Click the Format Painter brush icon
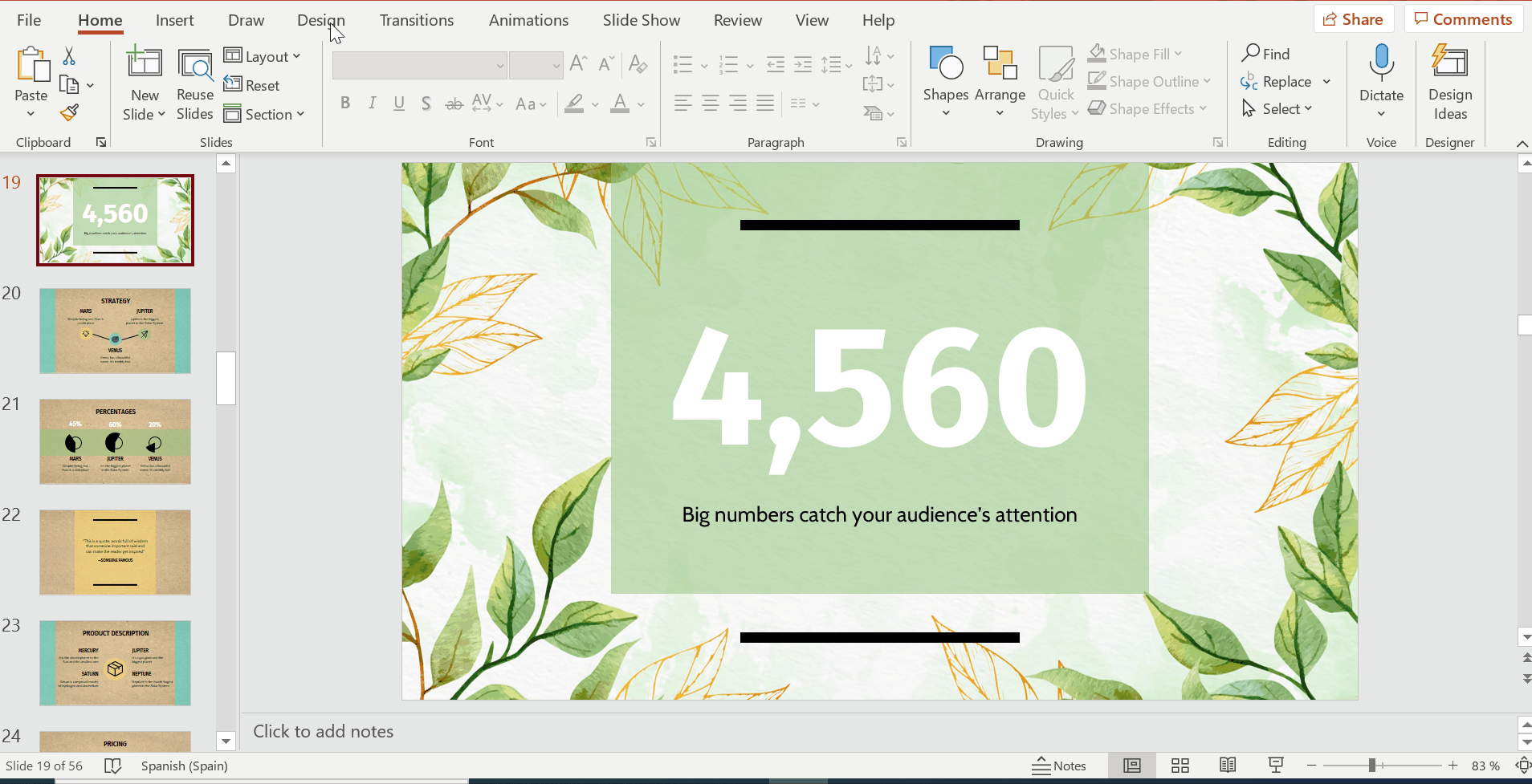 70,113
